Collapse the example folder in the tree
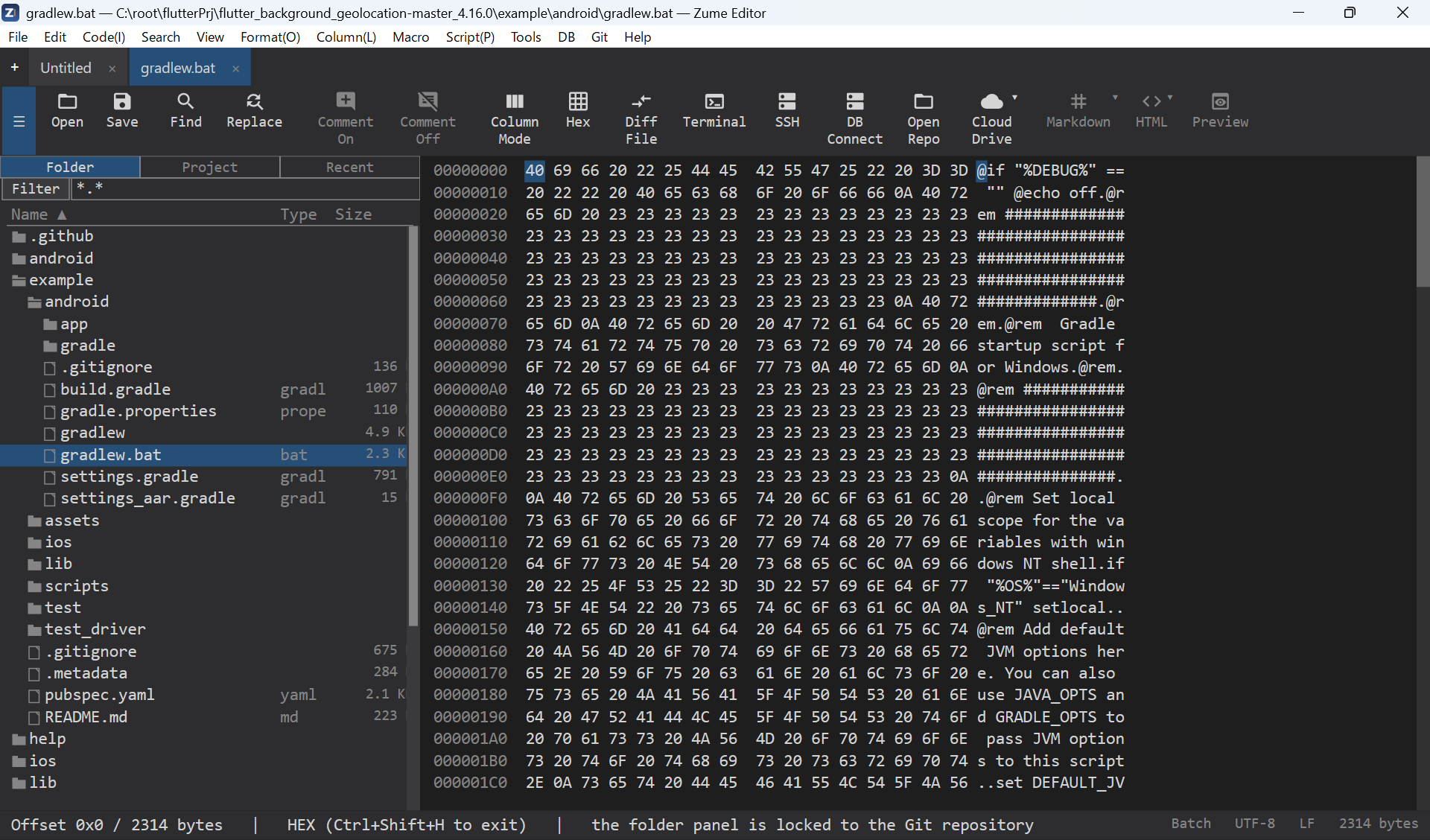 (19, 281)
